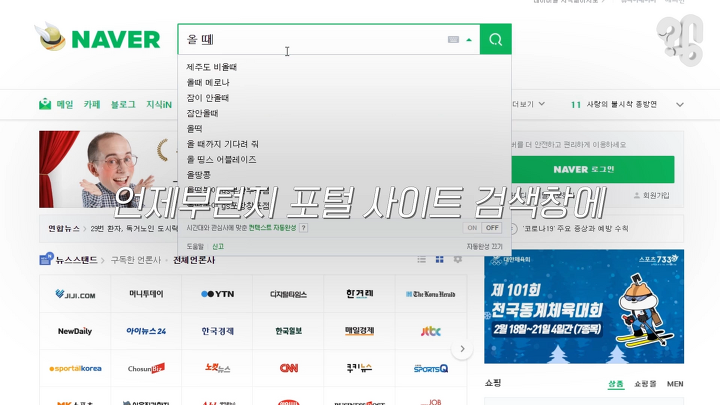720x405 pixels.
Task: Click 도움말 in autocomplete footer
Action: click(x=195, y=247)
